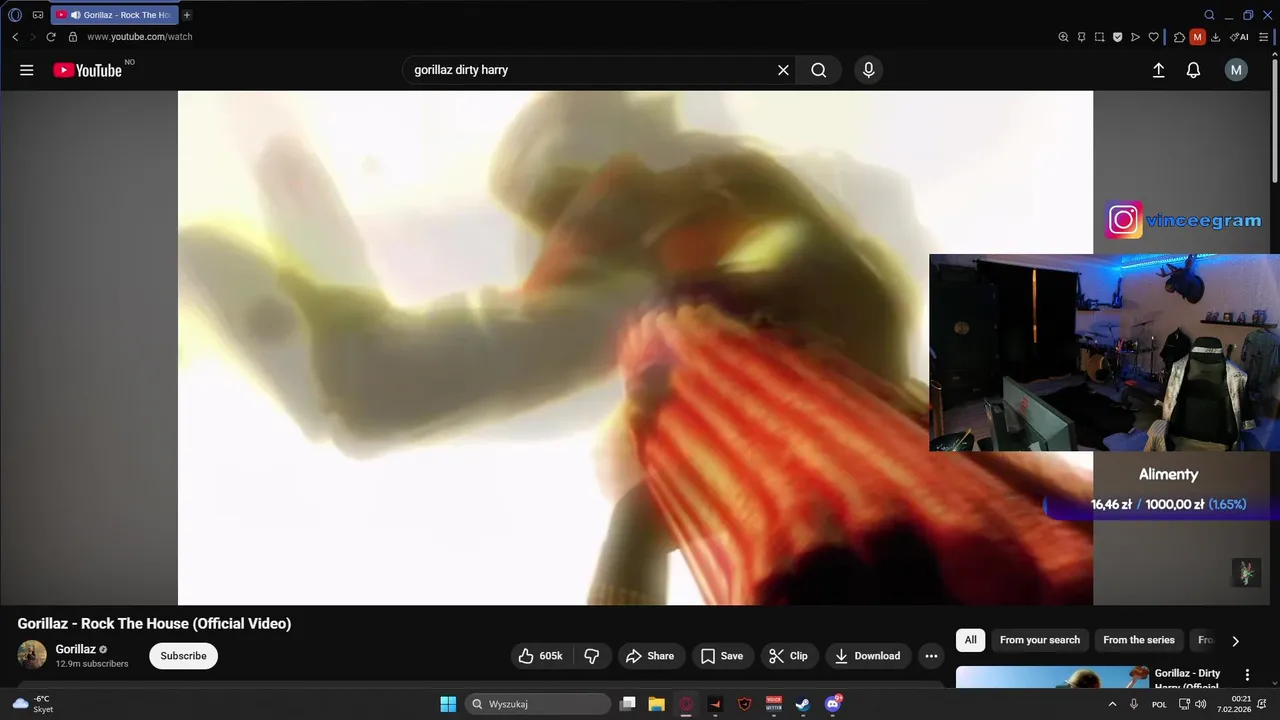View site info via the lock icon
The image size is (1280, 720).
click(x=72, y=37)
